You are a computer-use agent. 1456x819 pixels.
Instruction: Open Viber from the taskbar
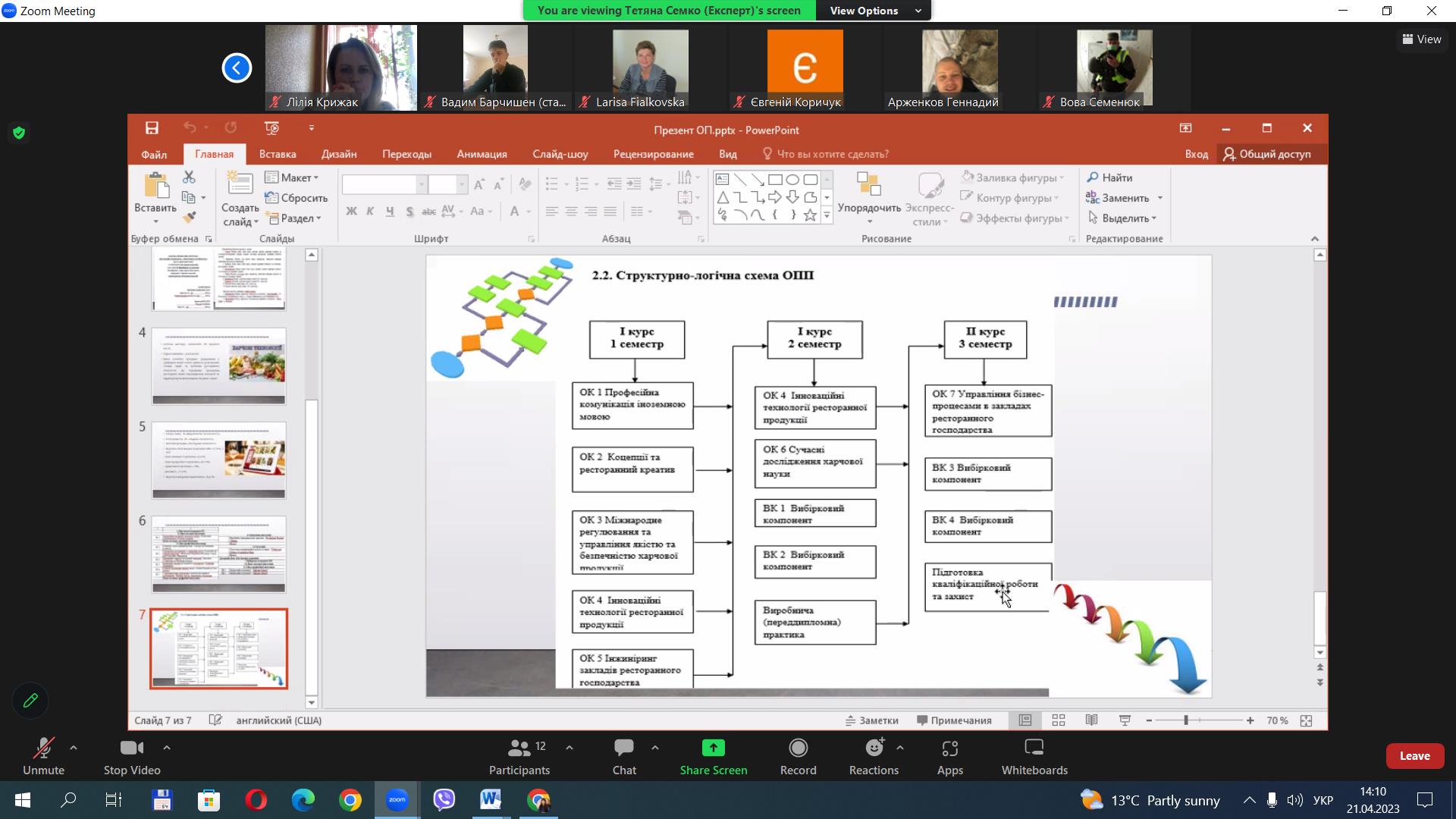444,800
